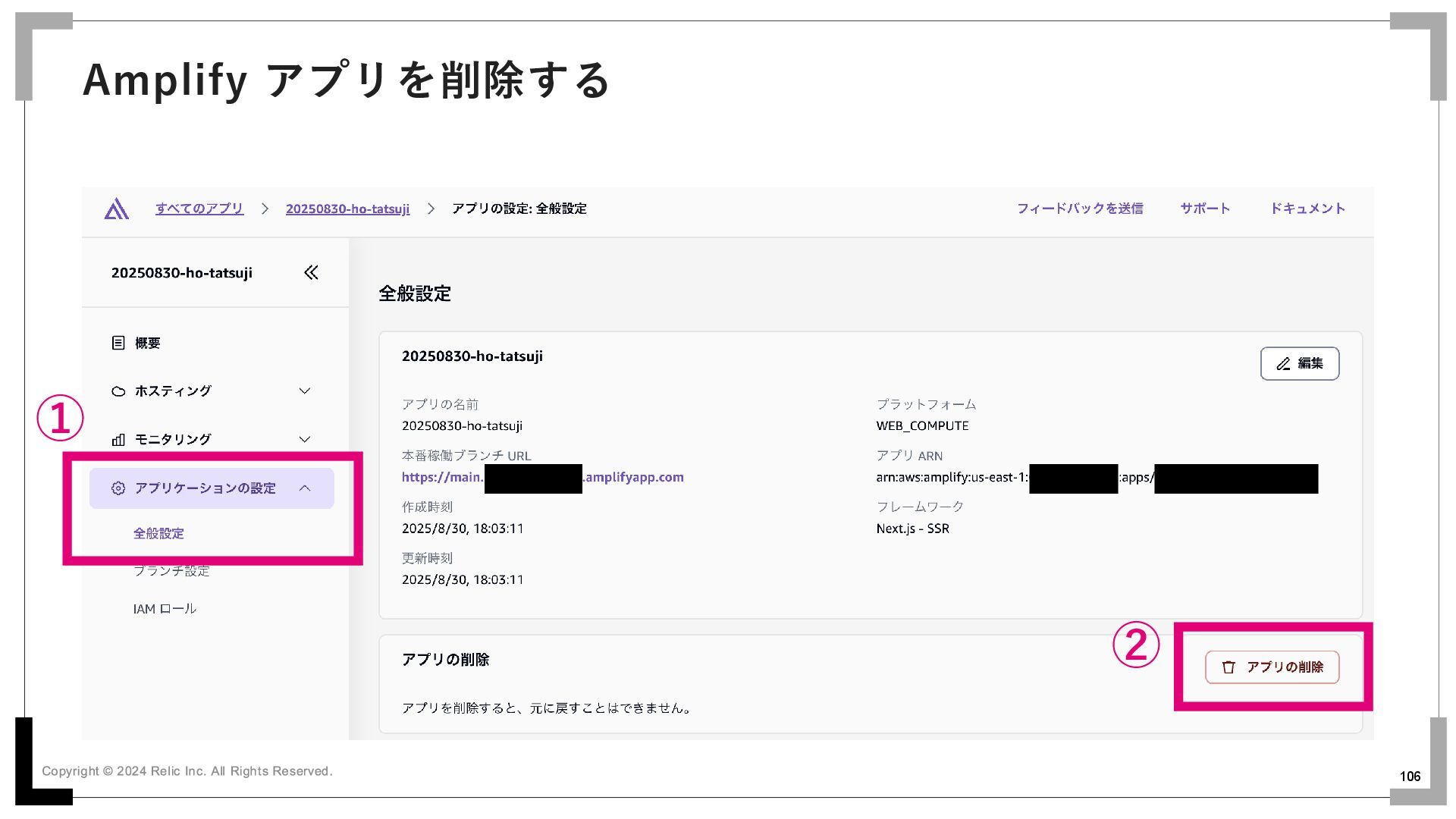Click the 全般設定 page heading

click(415, 293)
